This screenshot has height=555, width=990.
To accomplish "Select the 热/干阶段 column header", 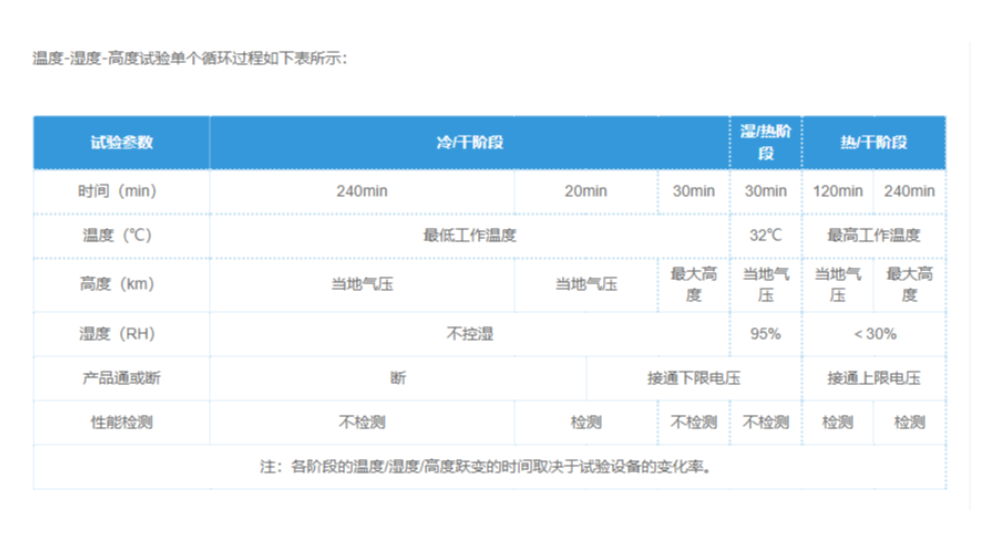I will click(x=873, y=142).
